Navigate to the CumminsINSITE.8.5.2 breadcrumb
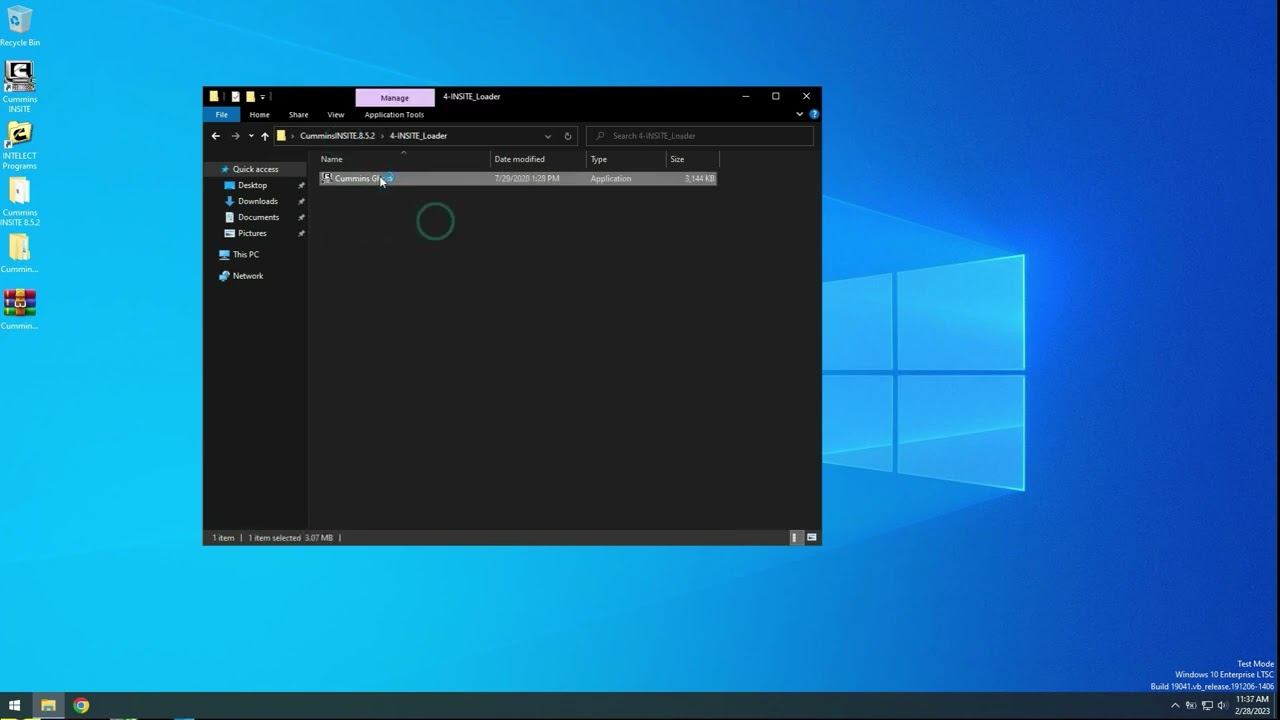 337,136
